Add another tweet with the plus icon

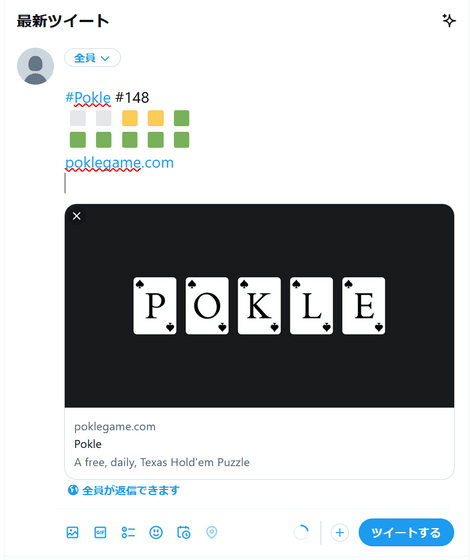[340, 533]
